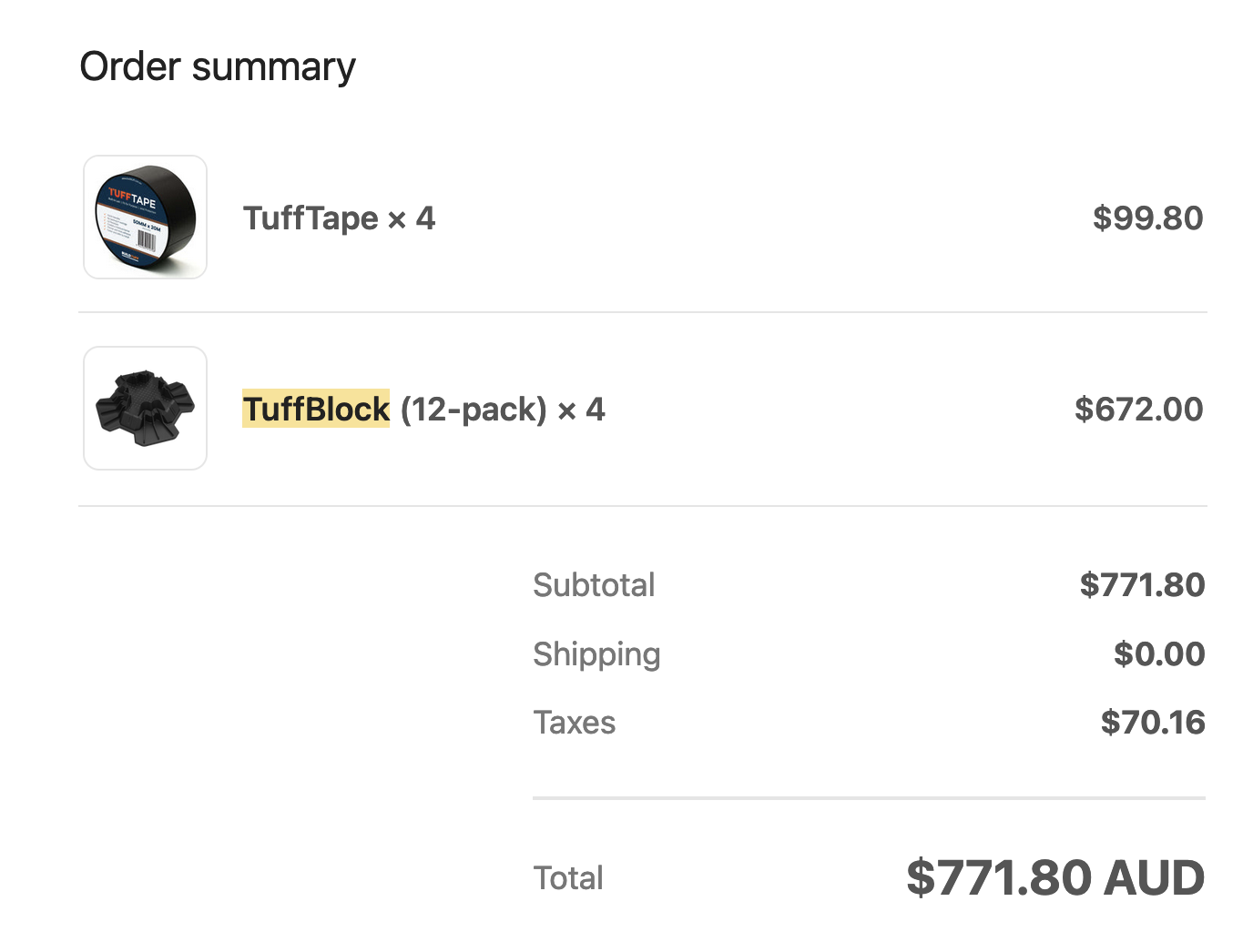Click the (12-pack) × 4 quantity text
This screenshot has width=1253, height=952.
tap(502, 410)
